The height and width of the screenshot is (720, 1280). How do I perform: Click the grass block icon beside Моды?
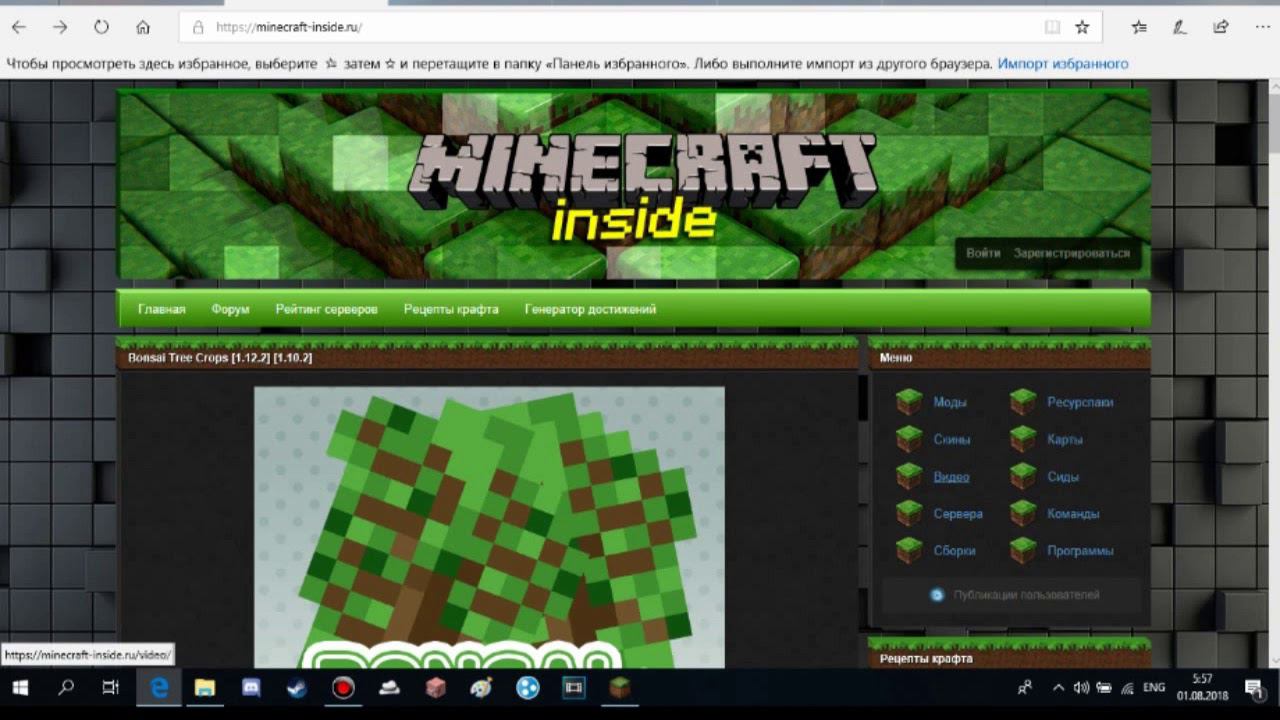coord(909,402)
